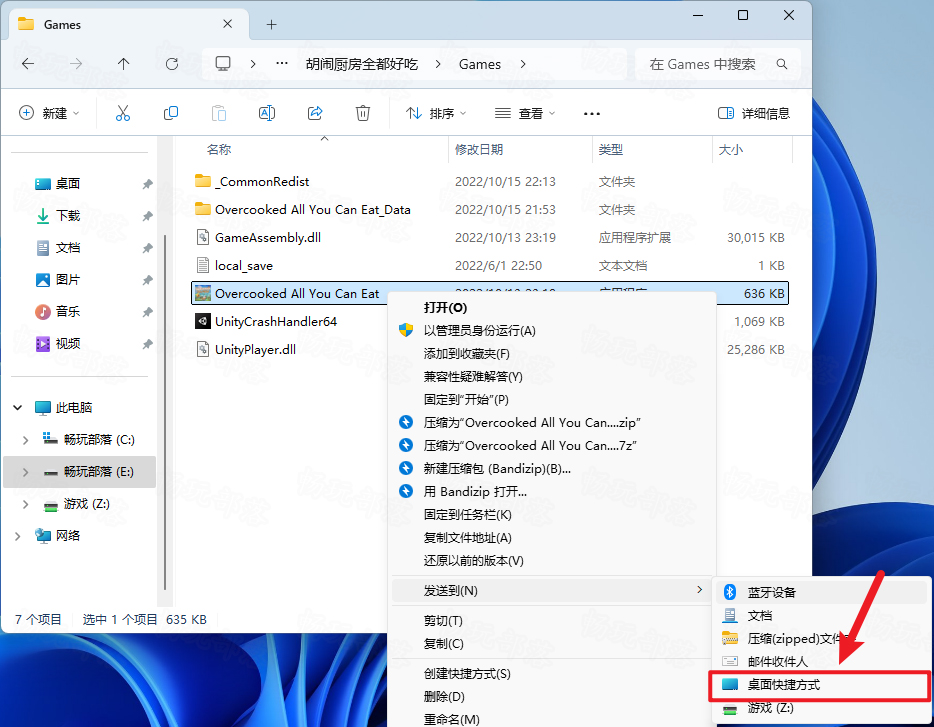Click the computer icon in address bar
This screenshot has height=727, width=934.
tap(223, 64)
